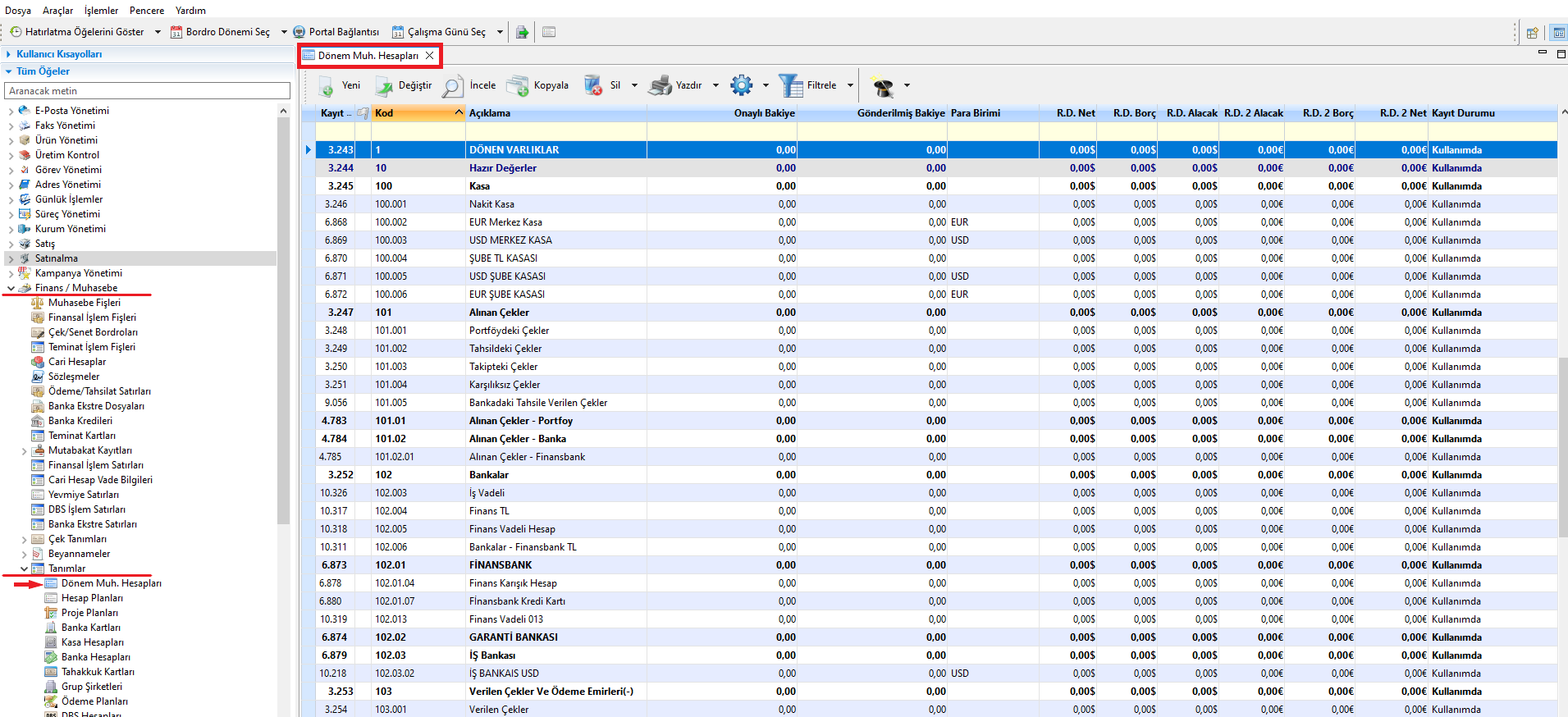Viewport: 1568px width, 717px height.
Task: Open the Araçlar menu
Action: click(57, 11)
